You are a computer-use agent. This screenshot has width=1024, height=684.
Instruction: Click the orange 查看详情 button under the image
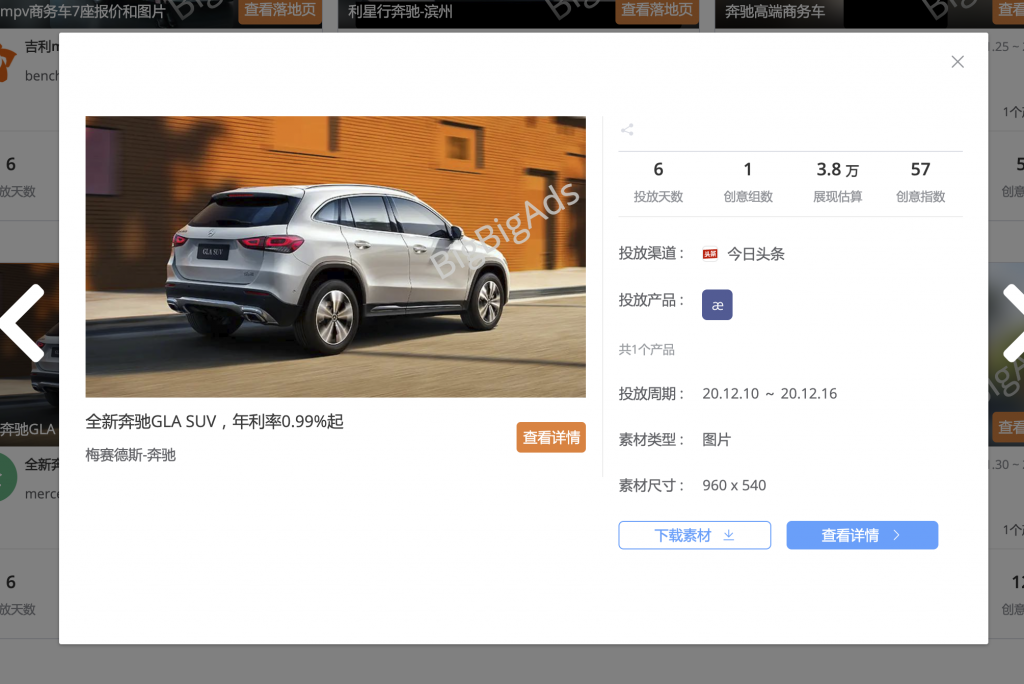[x=551, y=437]
